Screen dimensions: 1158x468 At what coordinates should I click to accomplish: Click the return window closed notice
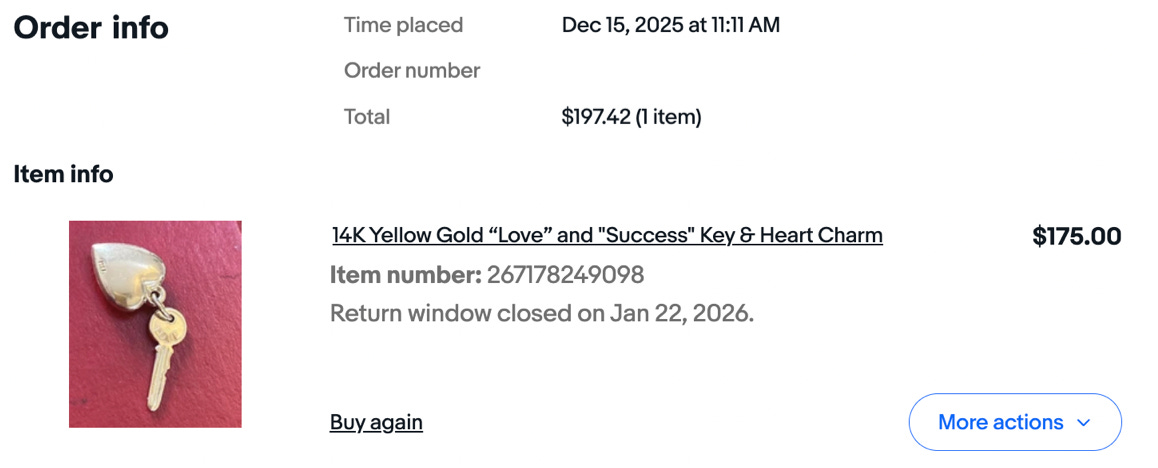coord(541,314)
